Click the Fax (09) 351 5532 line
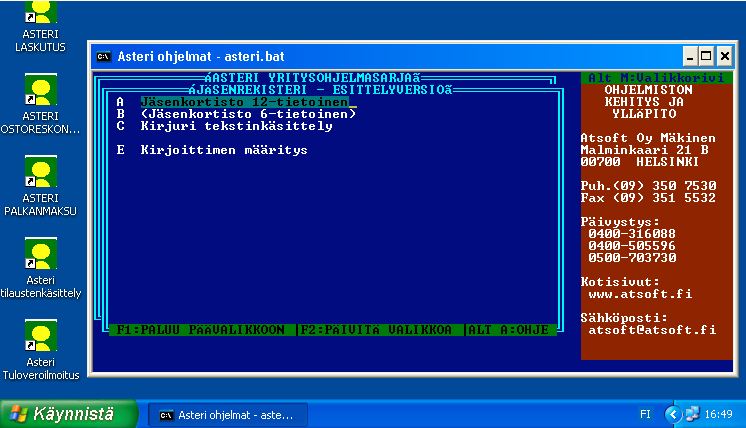 point(648,198)
